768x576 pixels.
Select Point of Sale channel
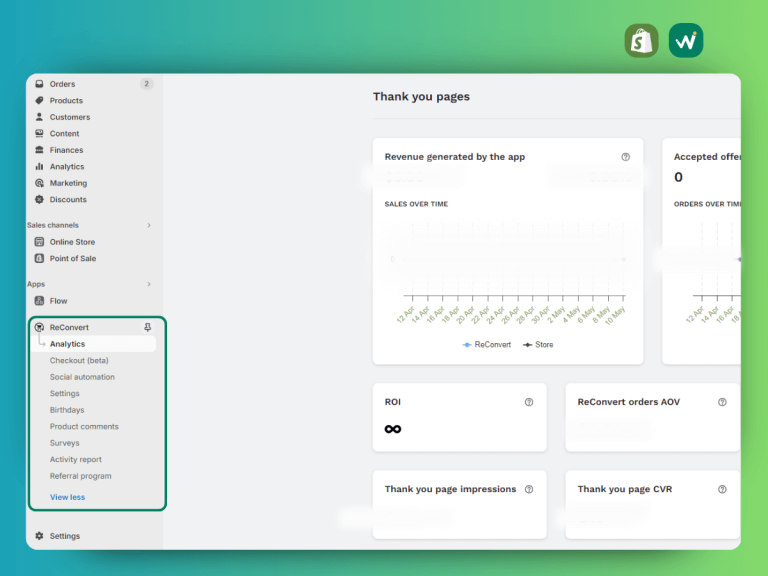pos(72,258)
